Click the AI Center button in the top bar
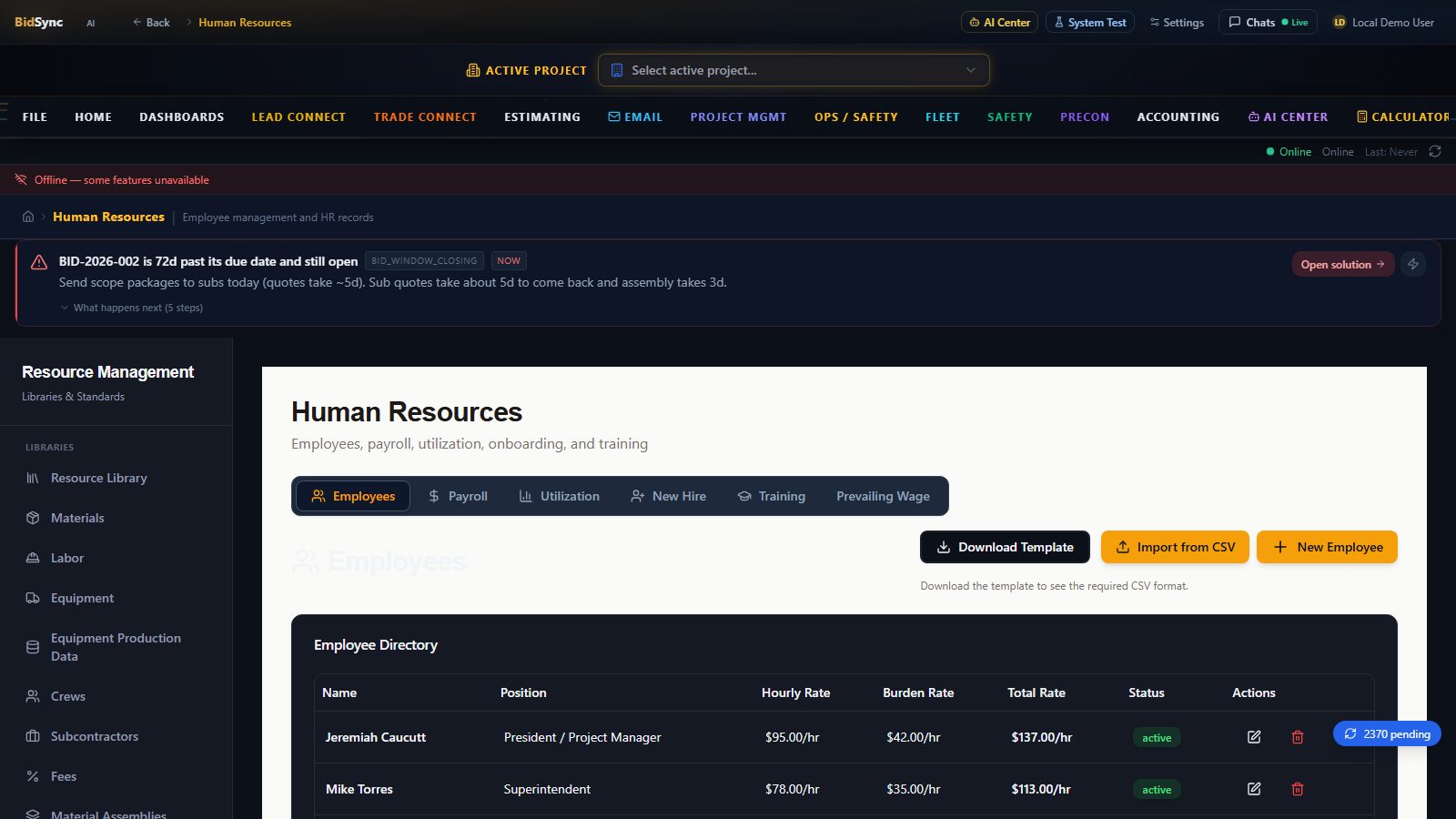Viewport: 1456px width, 819px height. click(999, 22)
